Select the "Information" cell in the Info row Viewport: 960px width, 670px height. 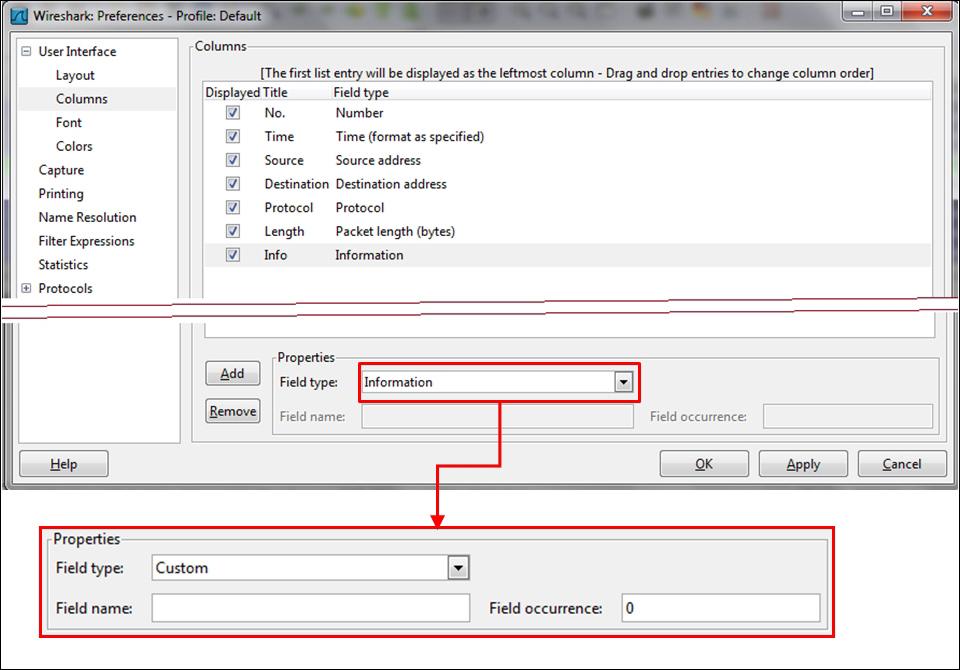pyautogui.click(x=369, y=255)
